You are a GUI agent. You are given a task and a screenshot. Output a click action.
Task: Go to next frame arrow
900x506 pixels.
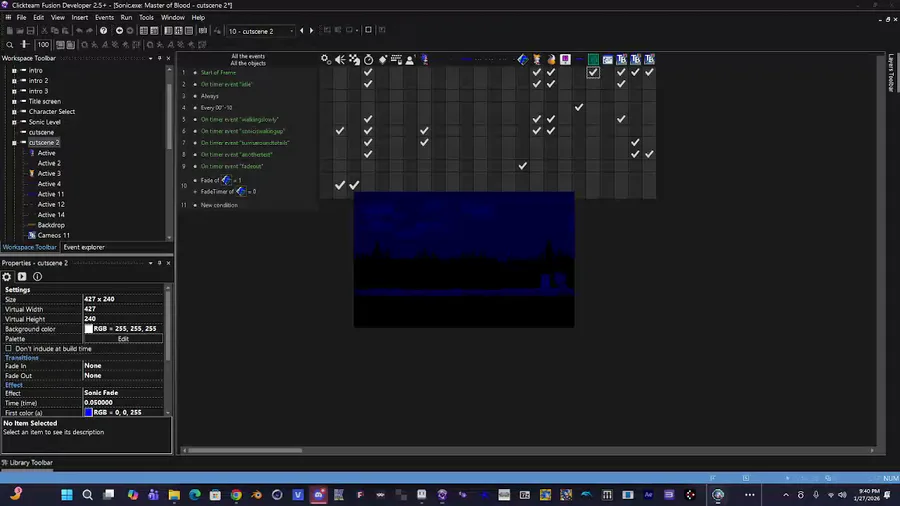pos(312,30)
